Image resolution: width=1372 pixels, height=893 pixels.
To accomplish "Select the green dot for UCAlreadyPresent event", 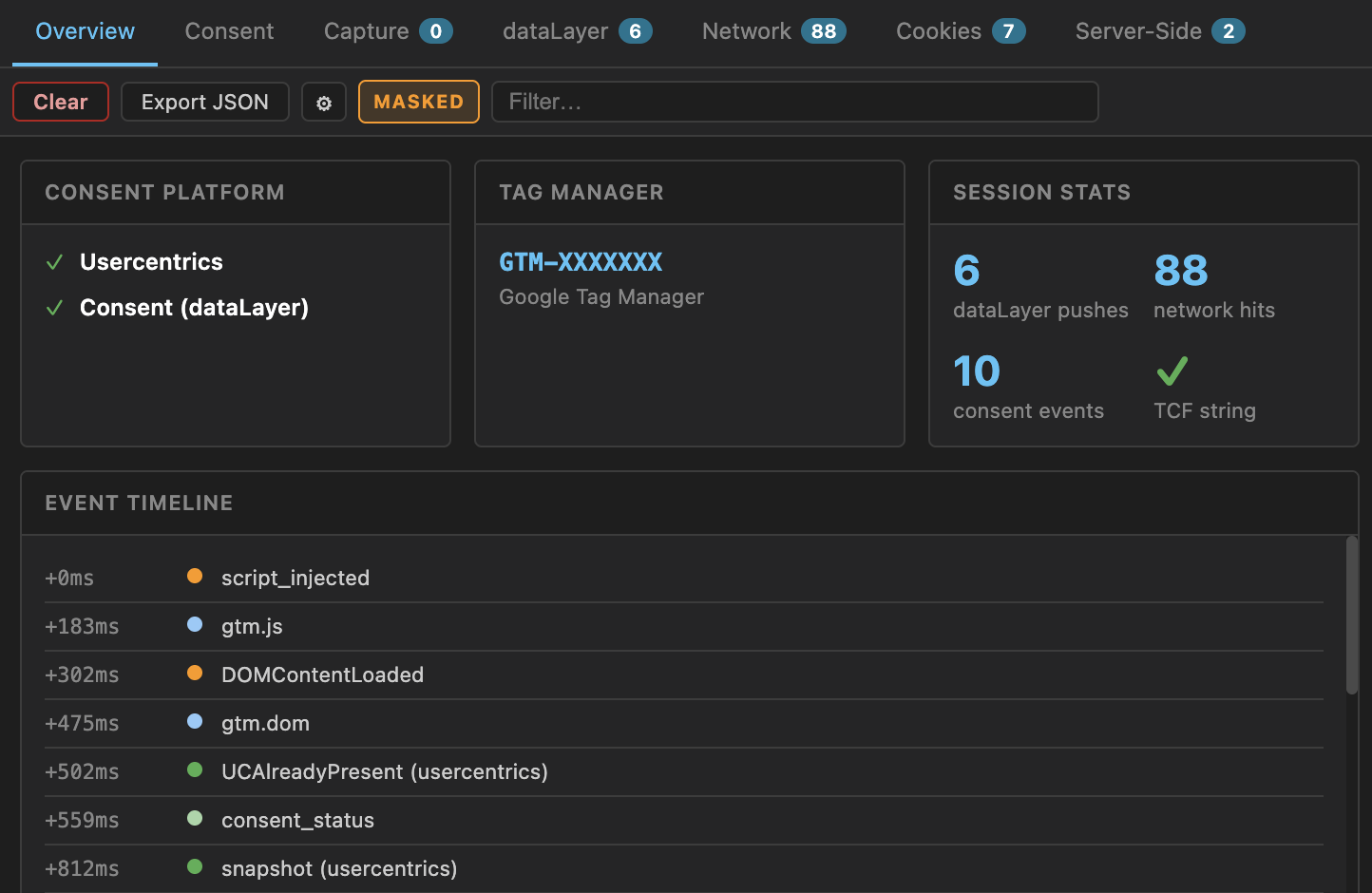I will [195, 769].
